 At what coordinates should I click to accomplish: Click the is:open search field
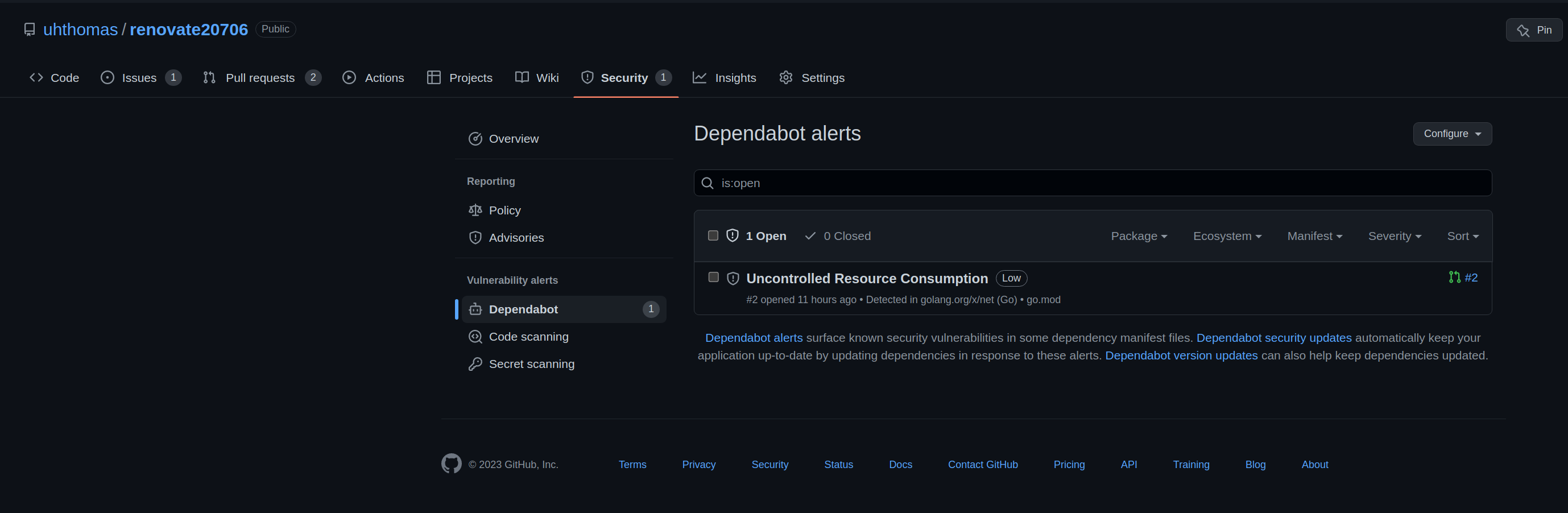click(1092, 183)
